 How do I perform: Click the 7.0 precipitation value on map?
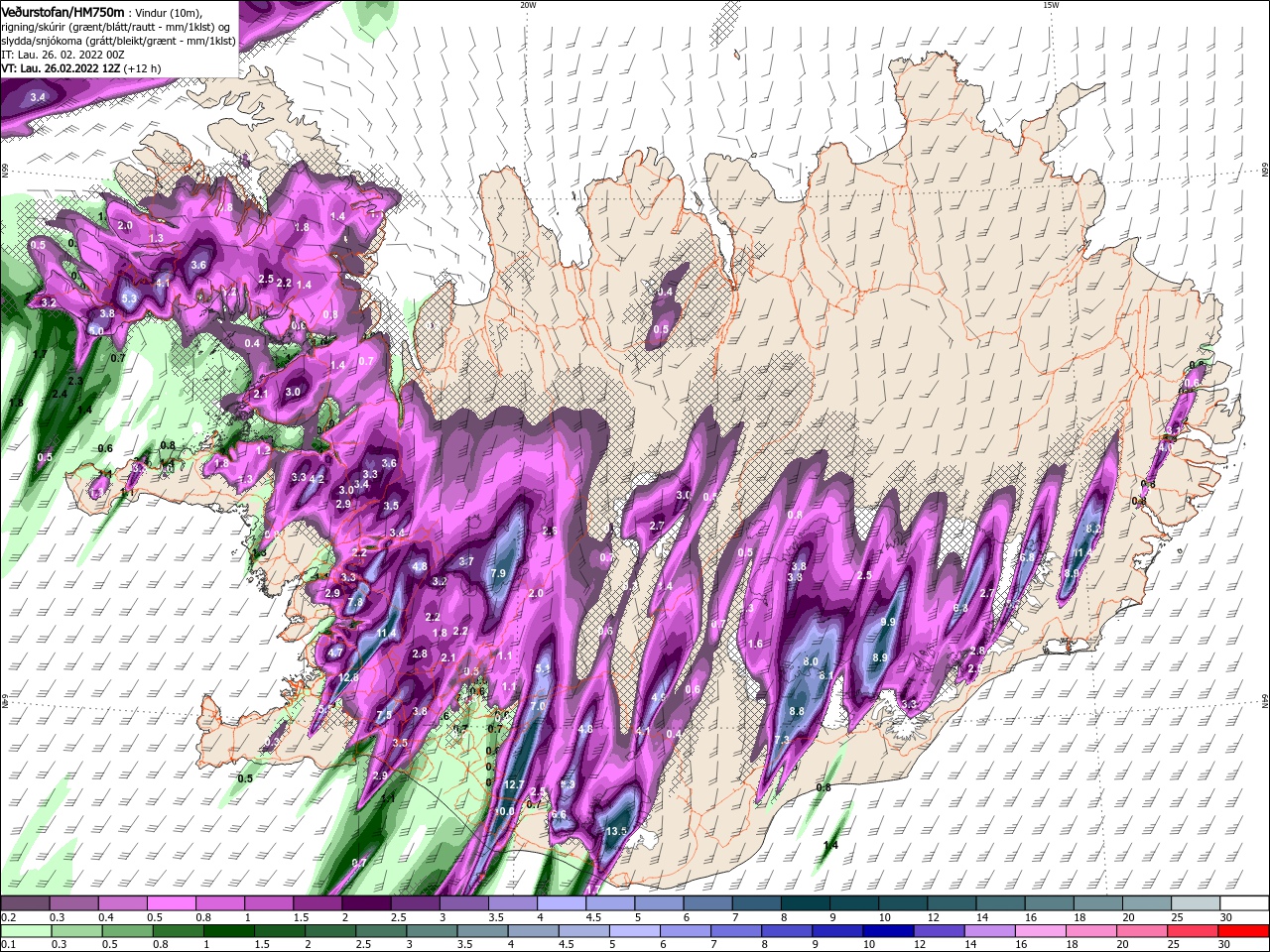pyautogui.click(x=538, y=706)
